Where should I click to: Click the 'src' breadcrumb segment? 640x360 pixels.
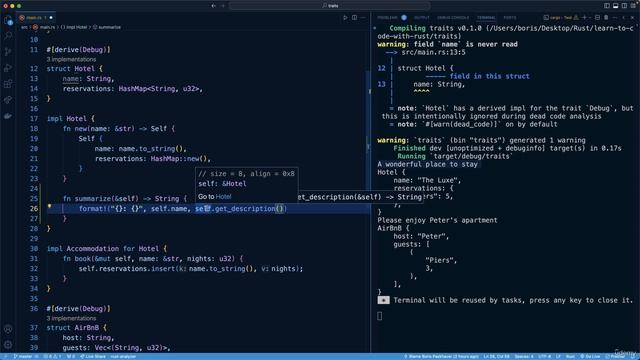[x=24, y=27]
